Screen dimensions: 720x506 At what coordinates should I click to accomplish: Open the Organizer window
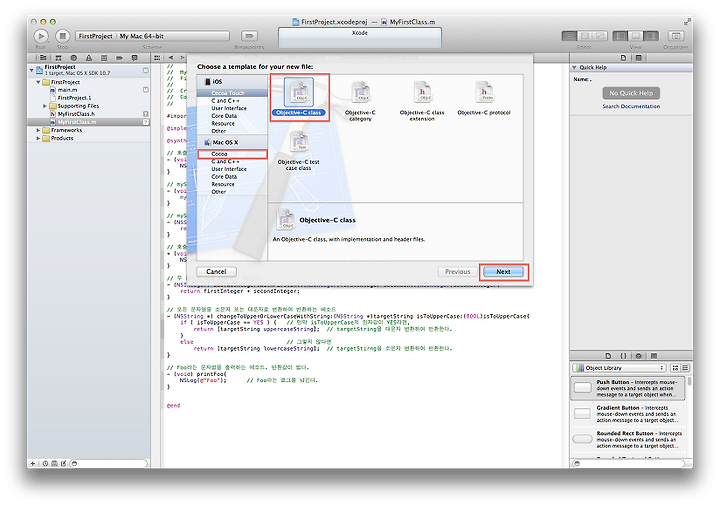tap(676, 36)
